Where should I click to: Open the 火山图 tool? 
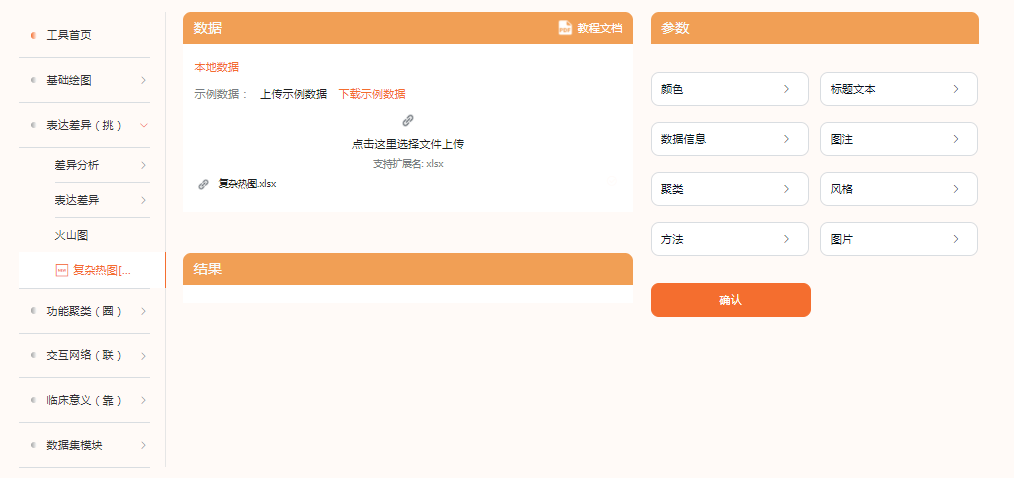pyautogui.click(x=71, y=235)
